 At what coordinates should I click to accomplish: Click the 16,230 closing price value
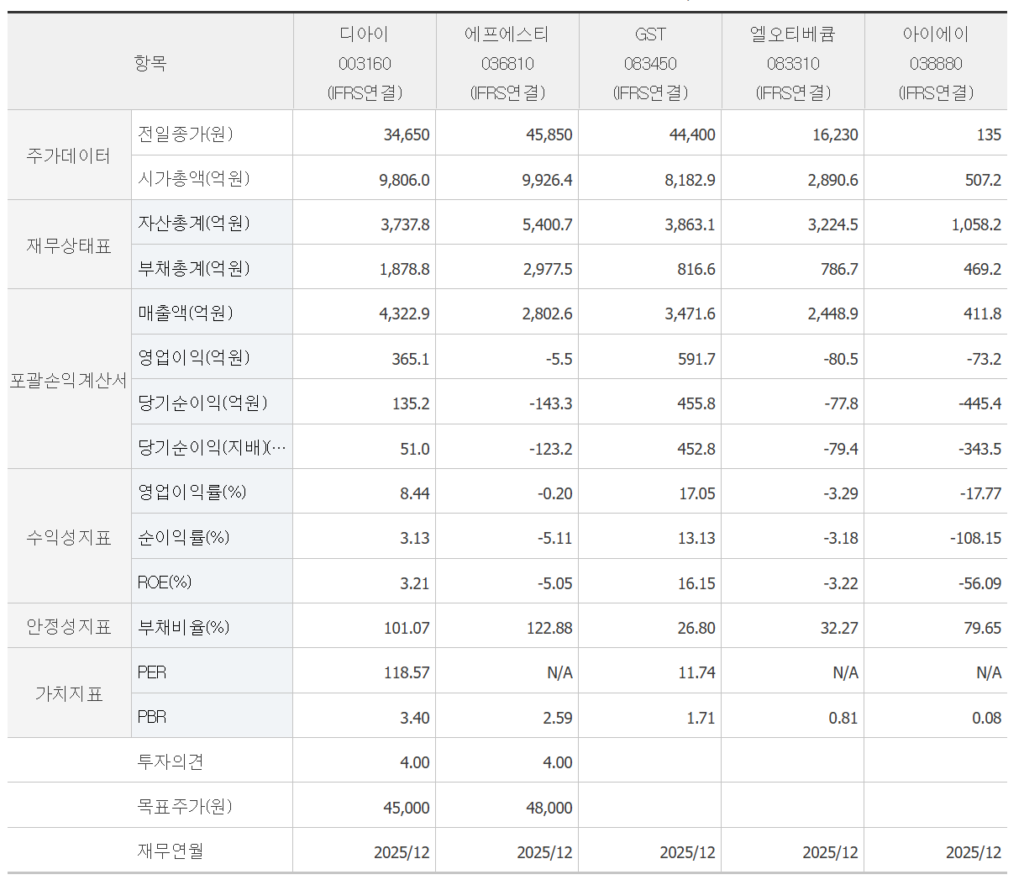pyautogui.click(x=835, y=135)
